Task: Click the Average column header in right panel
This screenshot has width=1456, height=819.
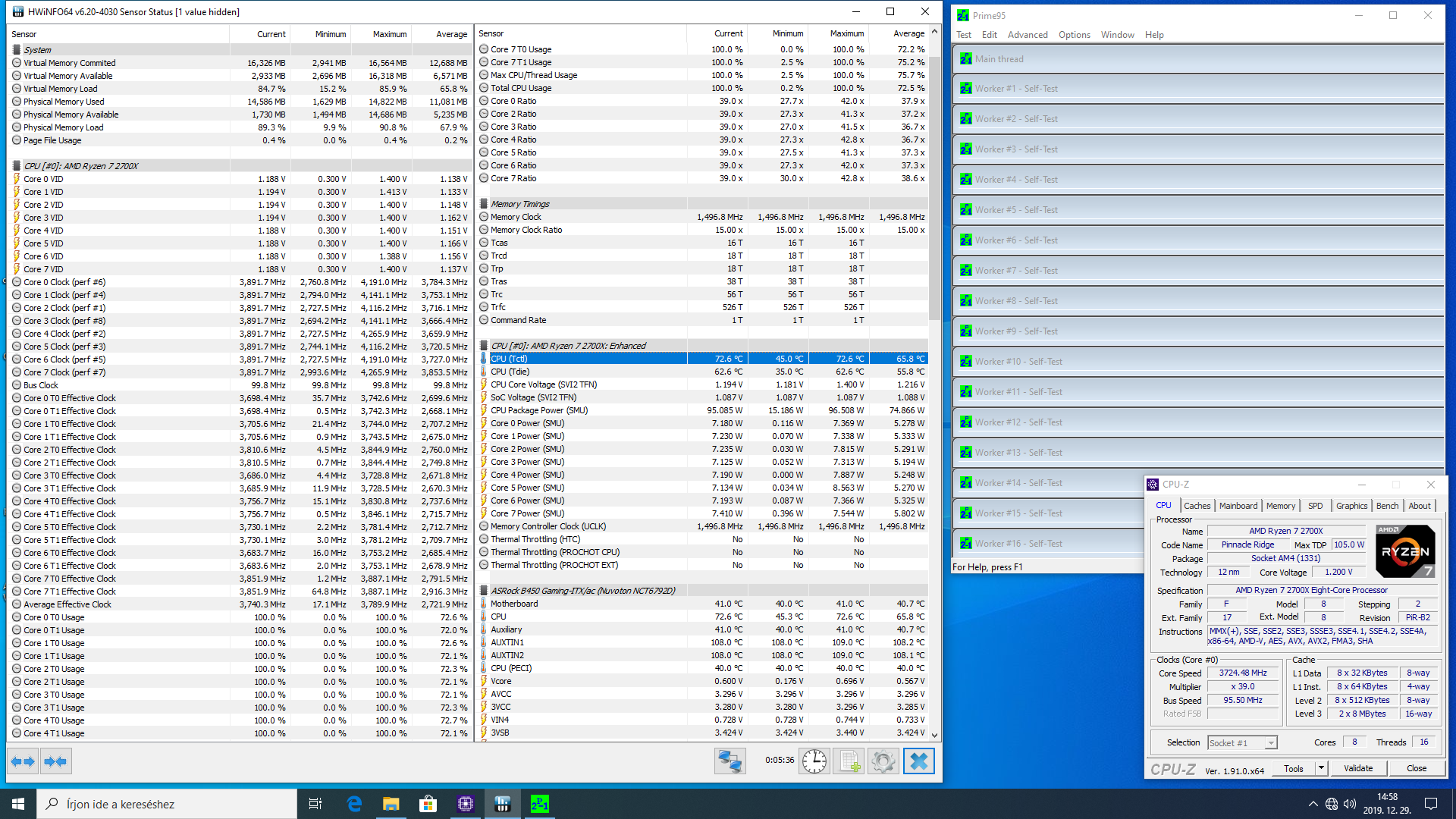Action: tap(899, 33)
